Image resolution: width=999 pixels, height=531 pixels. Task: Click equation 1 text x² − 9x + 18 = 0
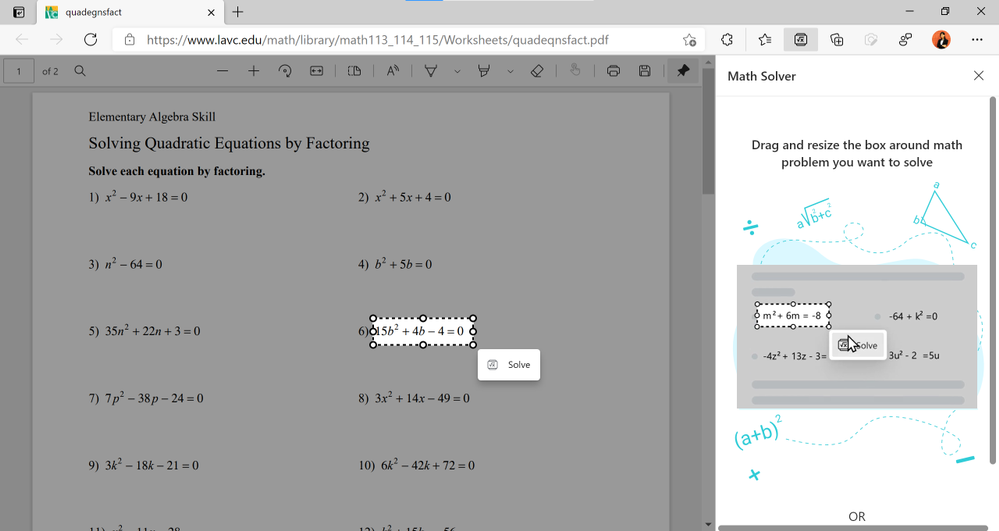(147, 197)
